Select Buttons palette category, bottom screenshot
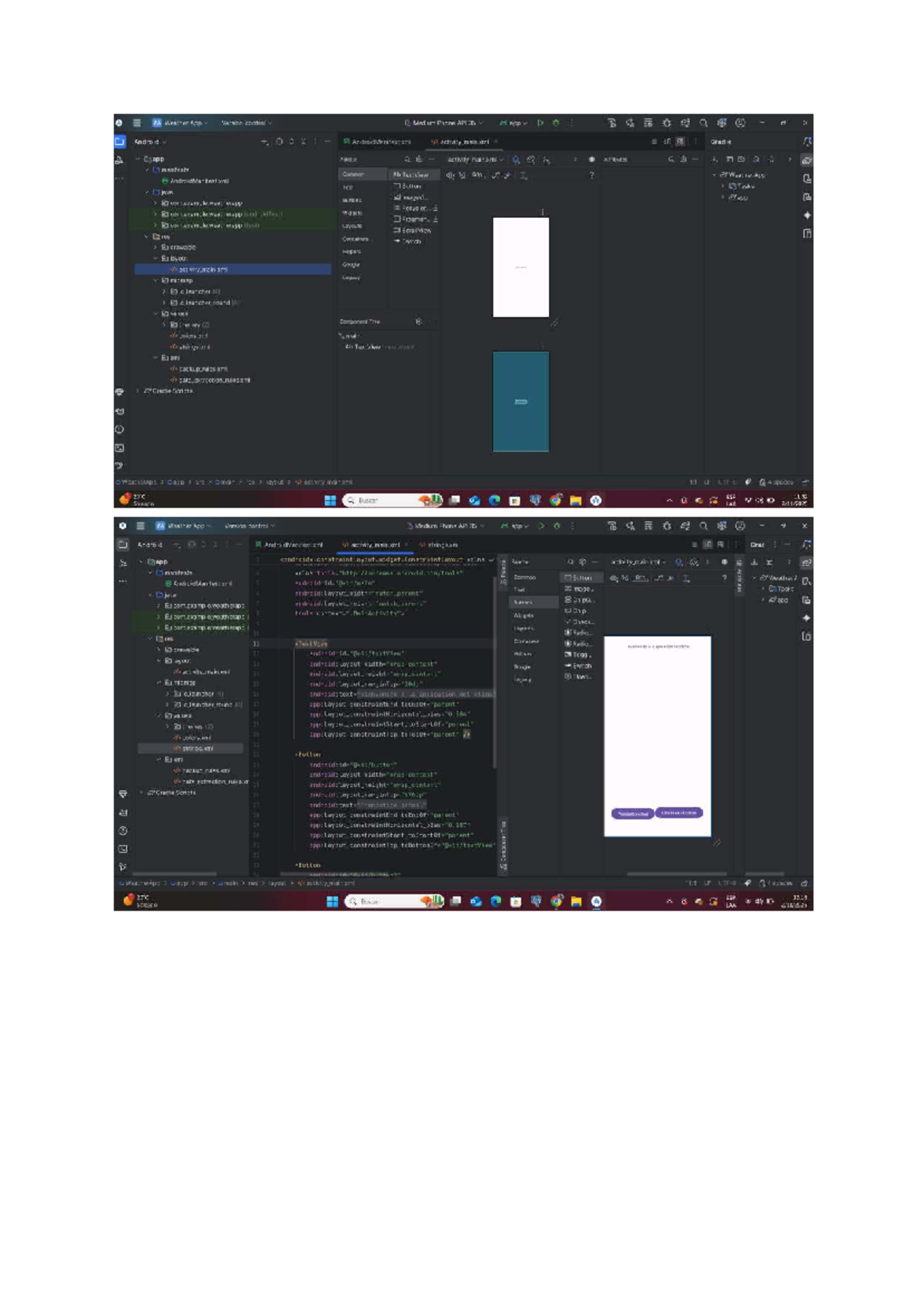 coord(534,602)
